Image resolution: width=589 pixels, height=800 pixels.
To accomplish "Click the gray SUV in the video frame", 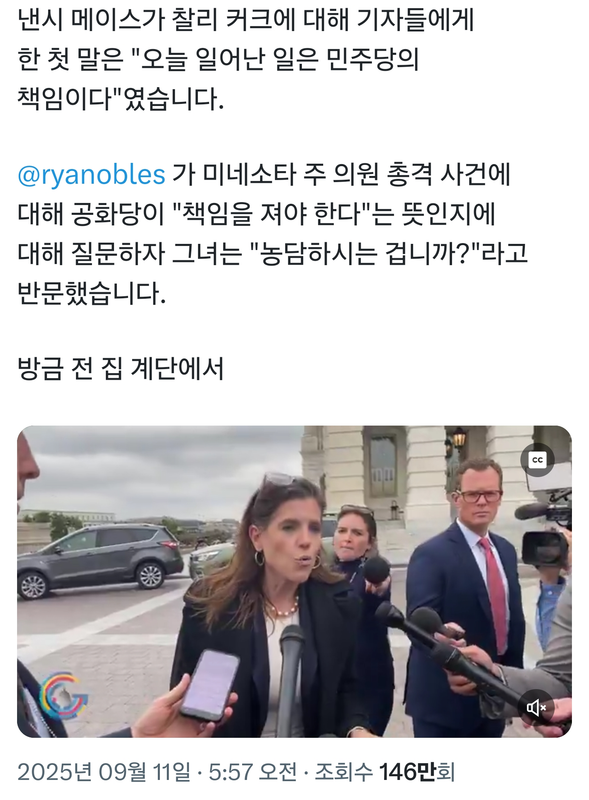I will (100, 560).
